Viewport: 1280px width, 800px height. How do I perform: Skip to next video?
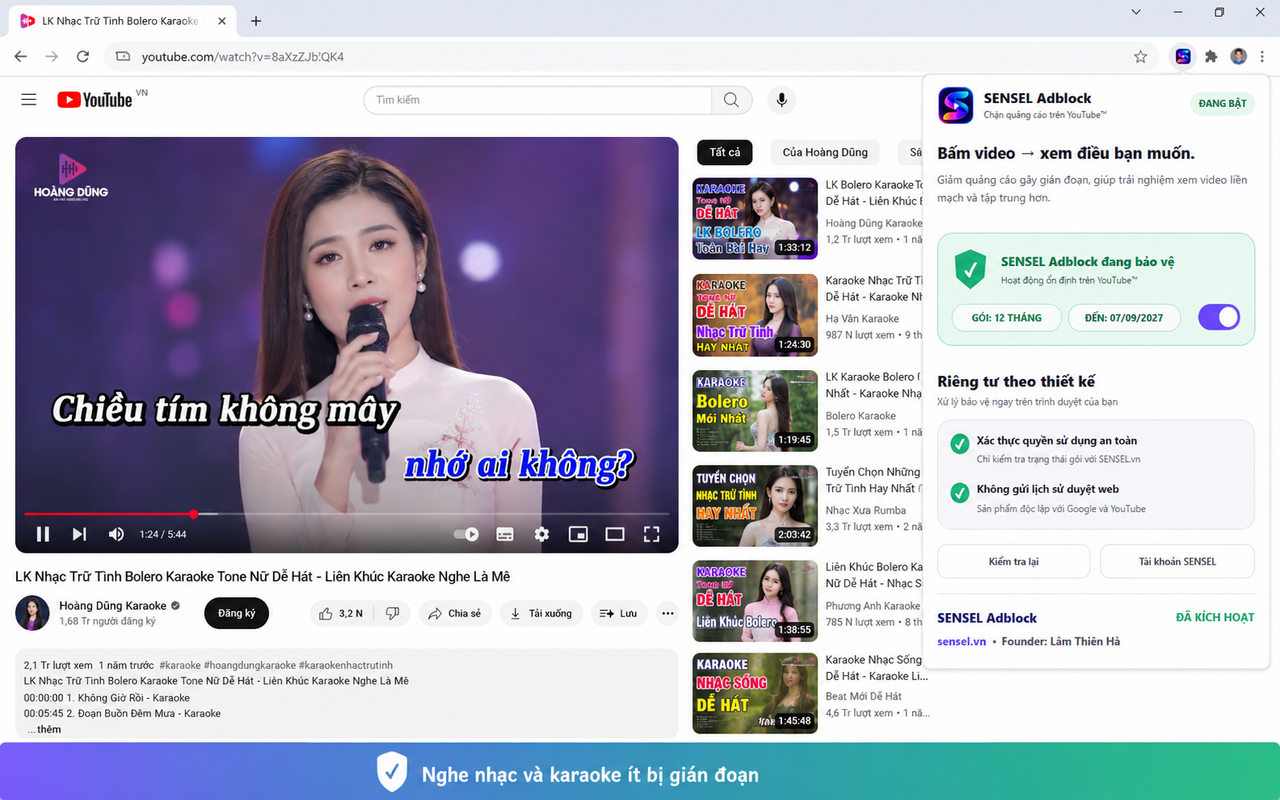(79, 534)
